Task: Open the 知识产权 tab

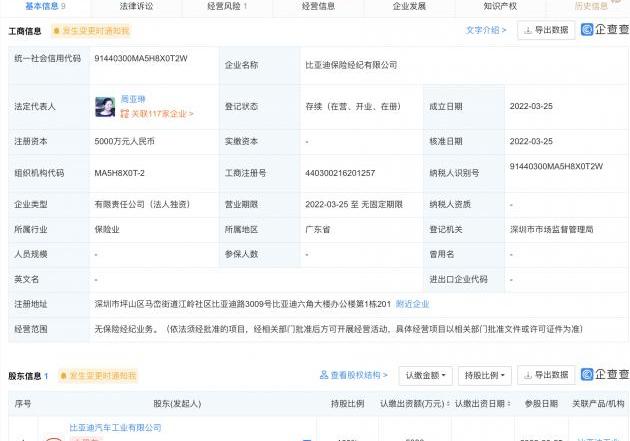Action: (x=500, y=6)
